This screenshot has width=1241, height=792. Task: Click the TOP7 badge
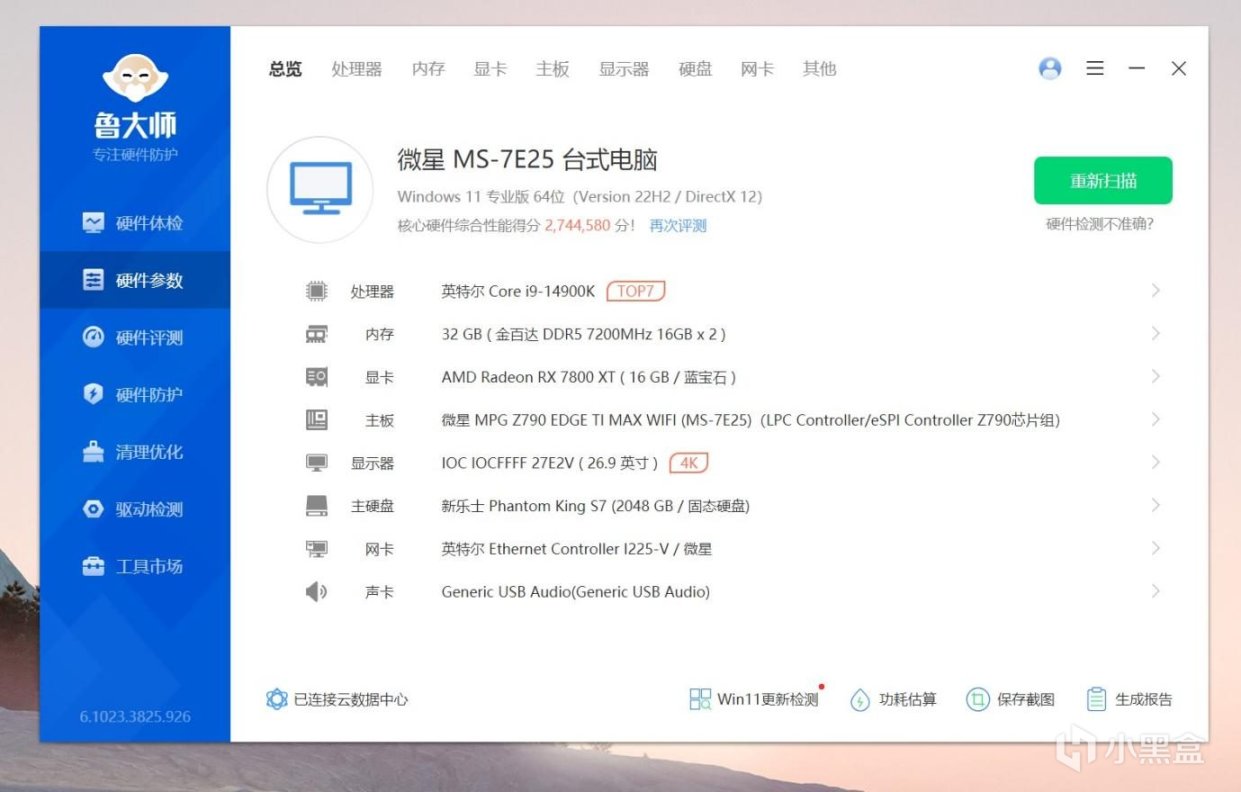coord(636,291)
